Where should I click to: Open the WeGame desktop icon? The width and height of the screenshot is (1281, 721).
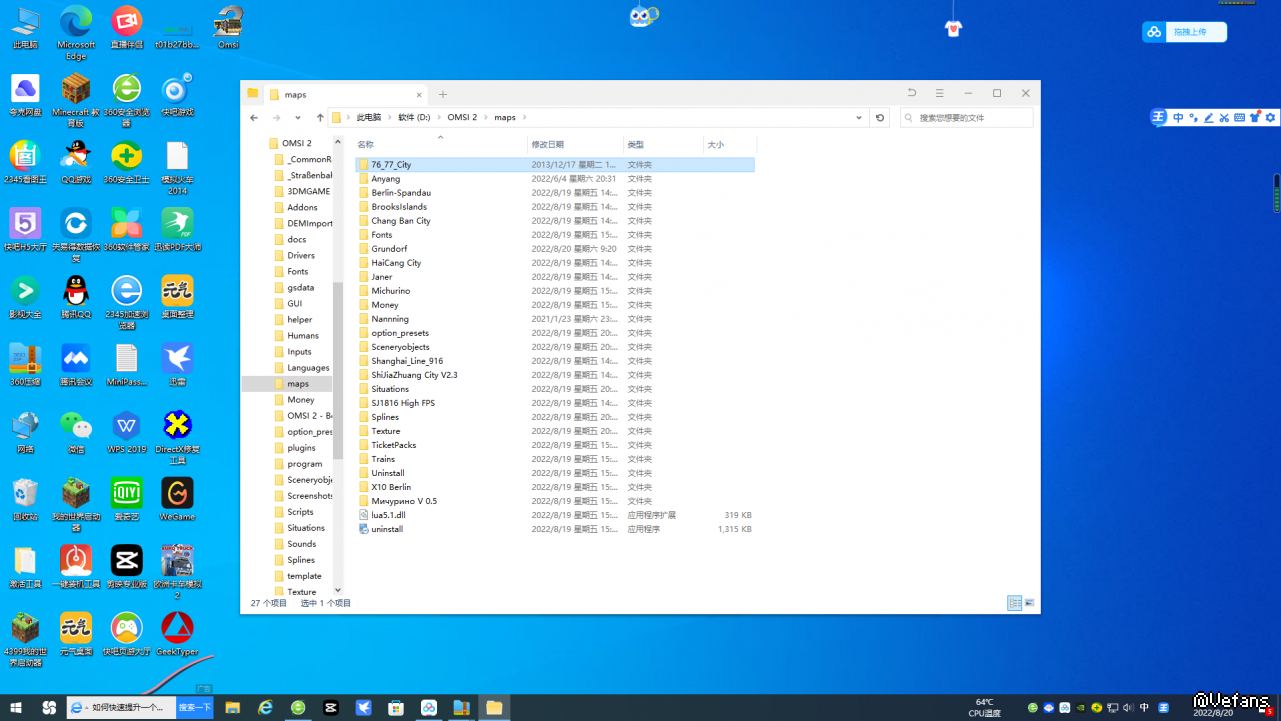click(x=177, y=494)
